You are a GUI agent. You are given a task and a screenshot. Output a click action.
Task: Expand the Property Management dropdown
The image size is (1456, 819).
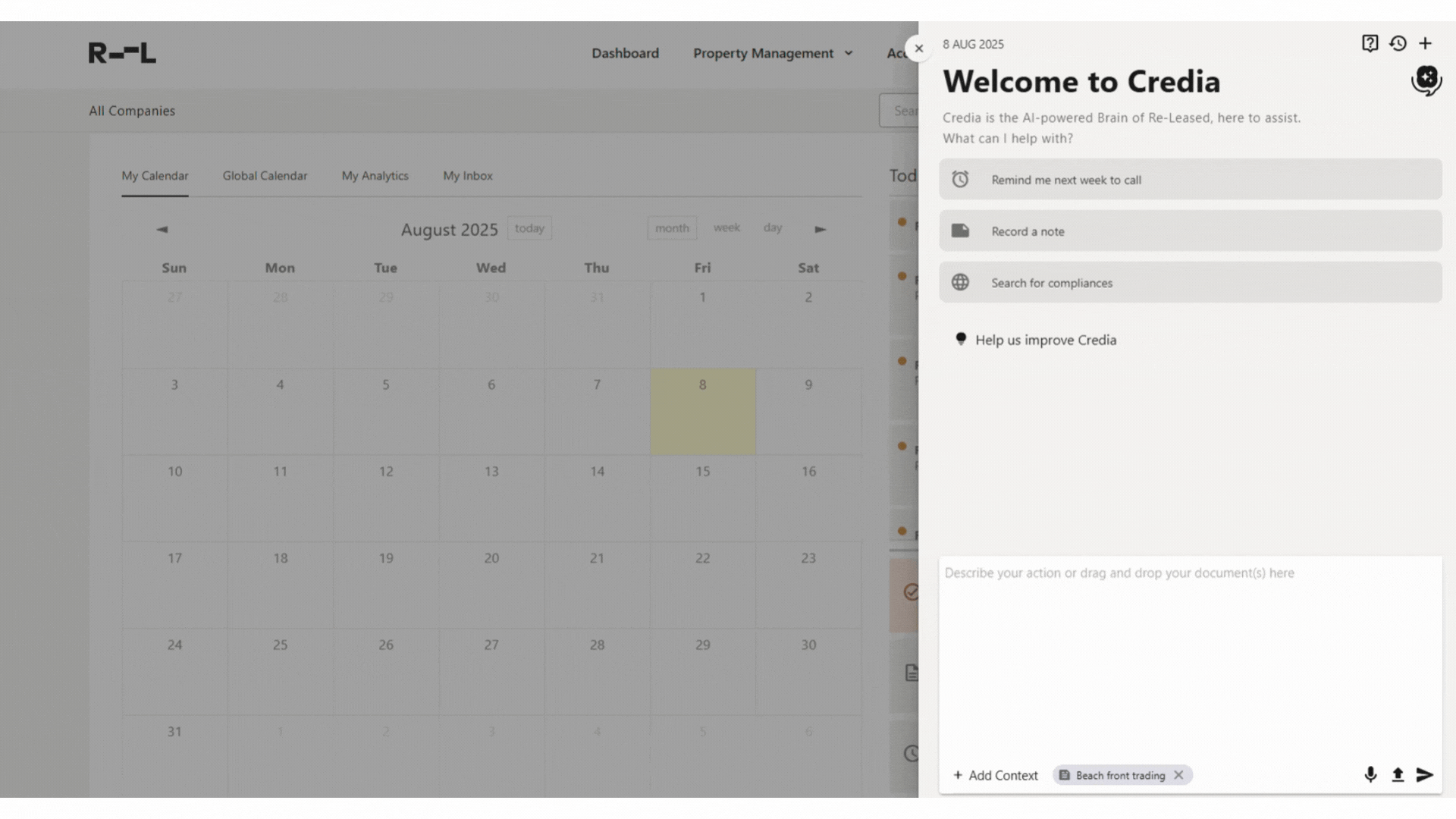click(x=773, y=53)
